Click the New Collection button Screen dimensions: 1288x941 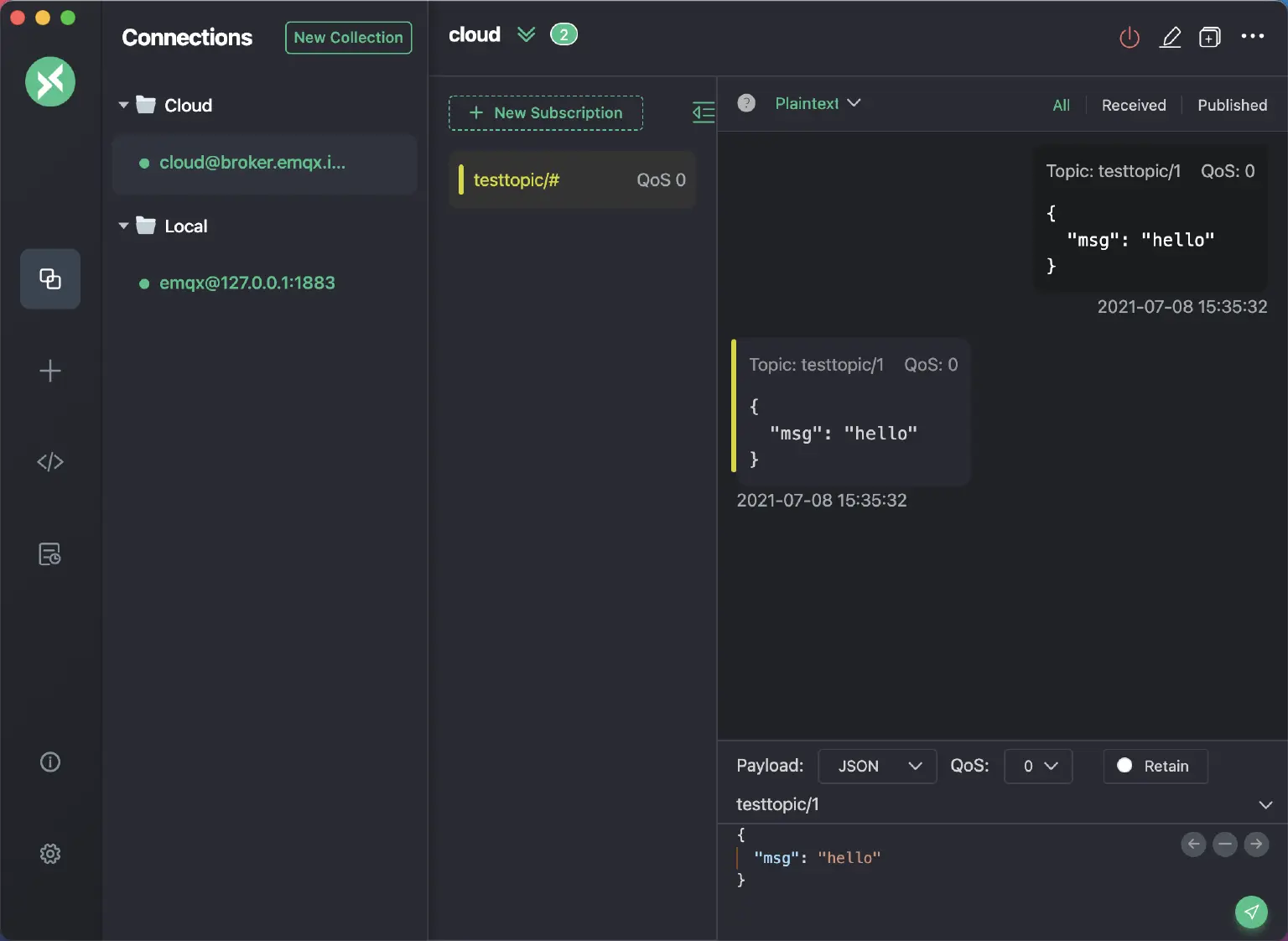click(x=348, y=38)
